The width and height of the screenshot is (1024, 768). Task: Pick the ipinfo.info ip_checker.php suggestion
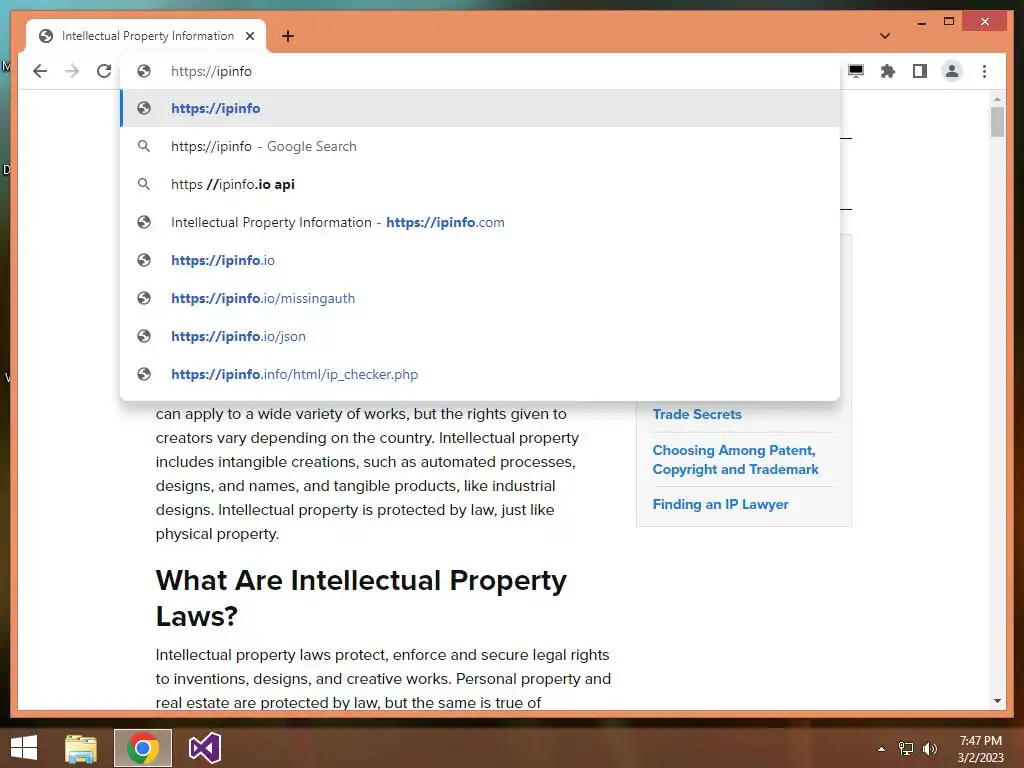[x=480, y=374]
